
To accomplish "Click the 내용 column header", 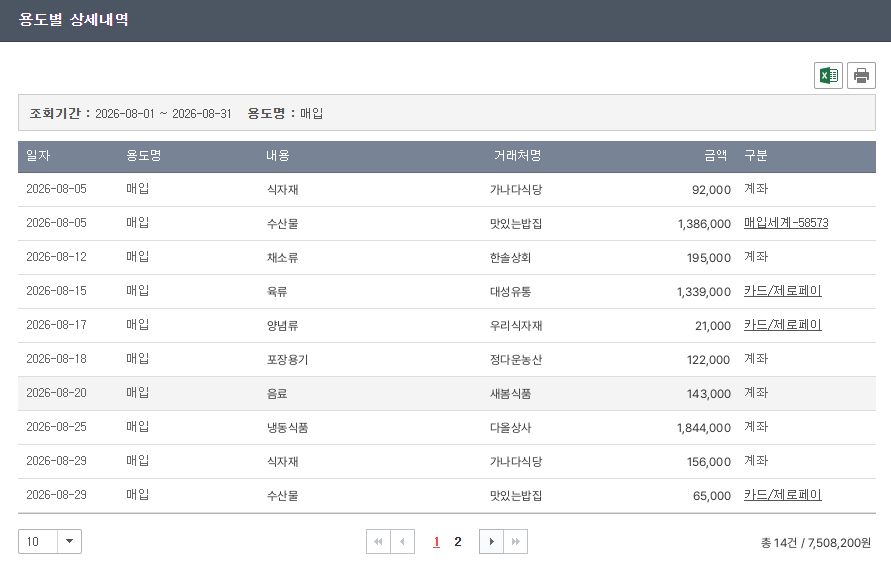I will click(278, 156).
